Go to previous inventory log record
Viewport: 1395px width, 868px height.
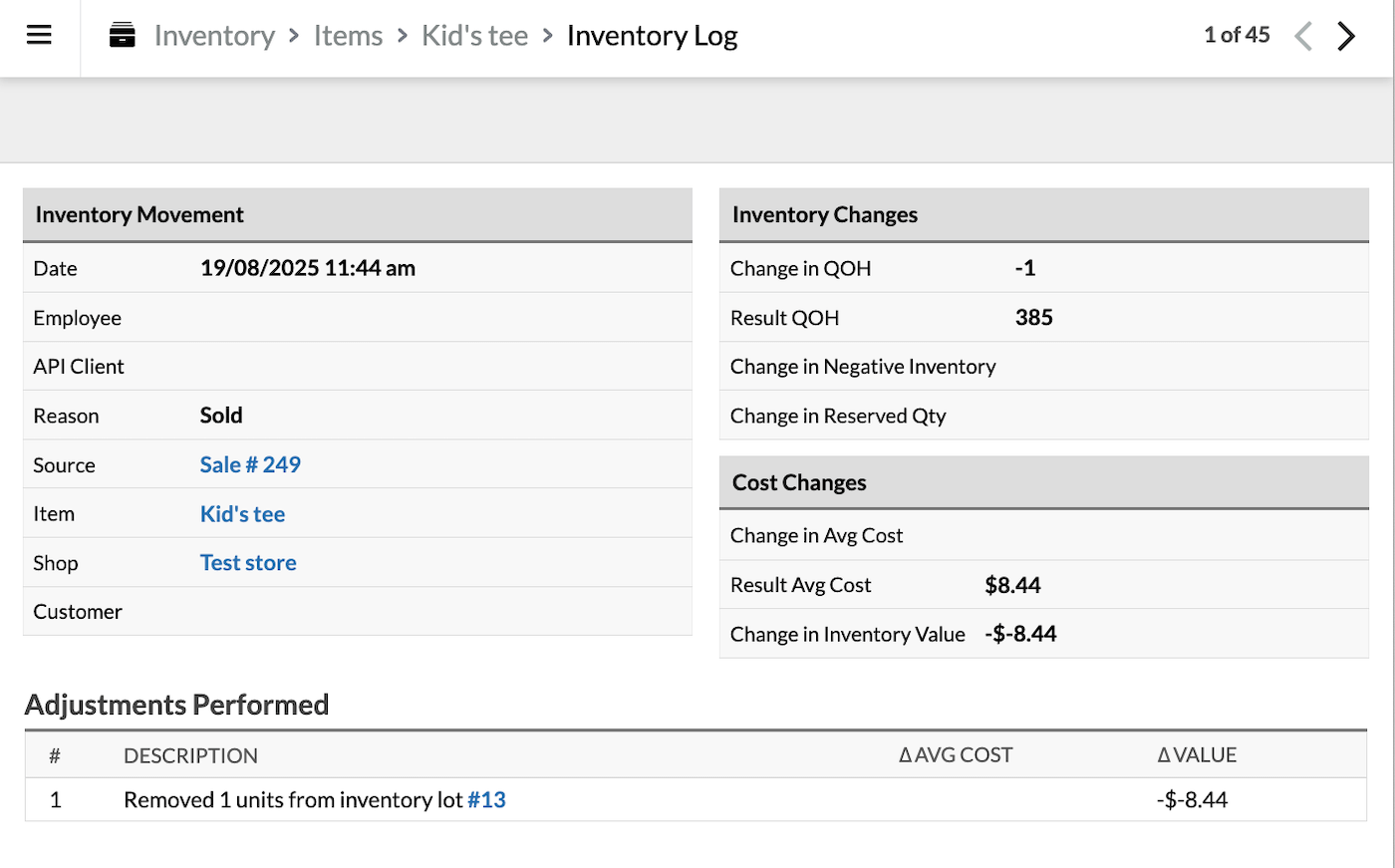[x=1302, y=37]
